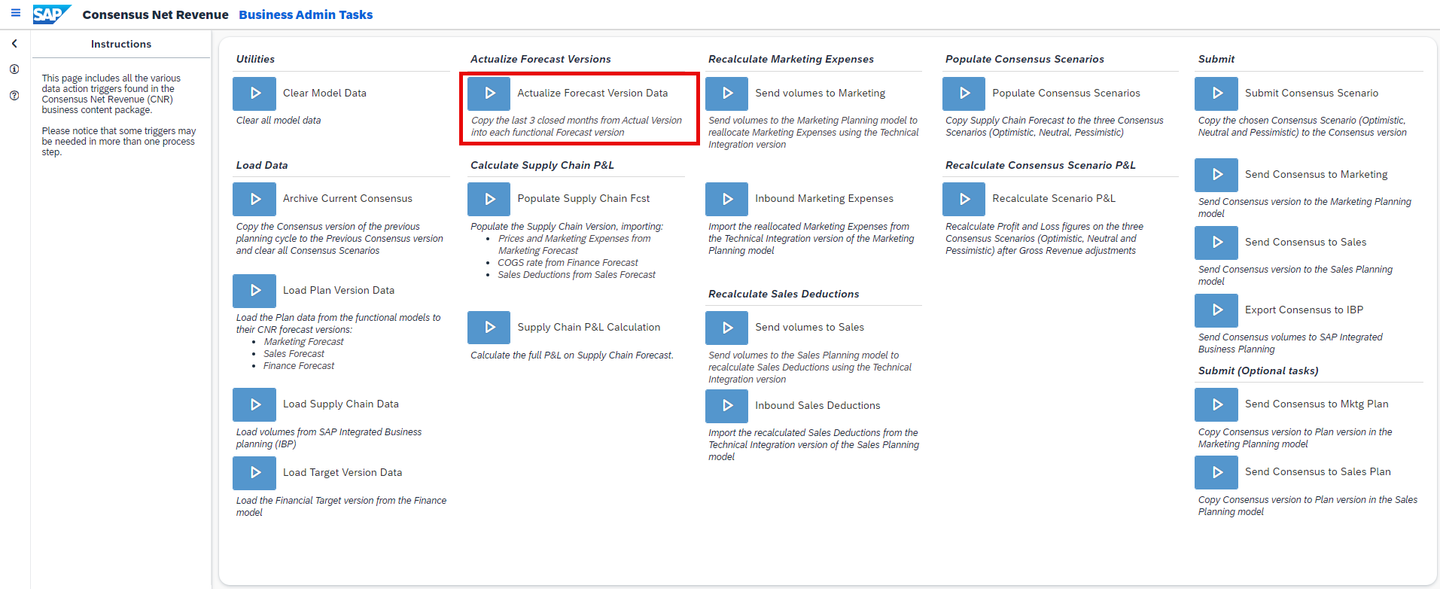The height and width of the screenshot is (589, 1440).
Task: Run Send Consensus to Marketing trigger
Action: (x=1216, y=174)
